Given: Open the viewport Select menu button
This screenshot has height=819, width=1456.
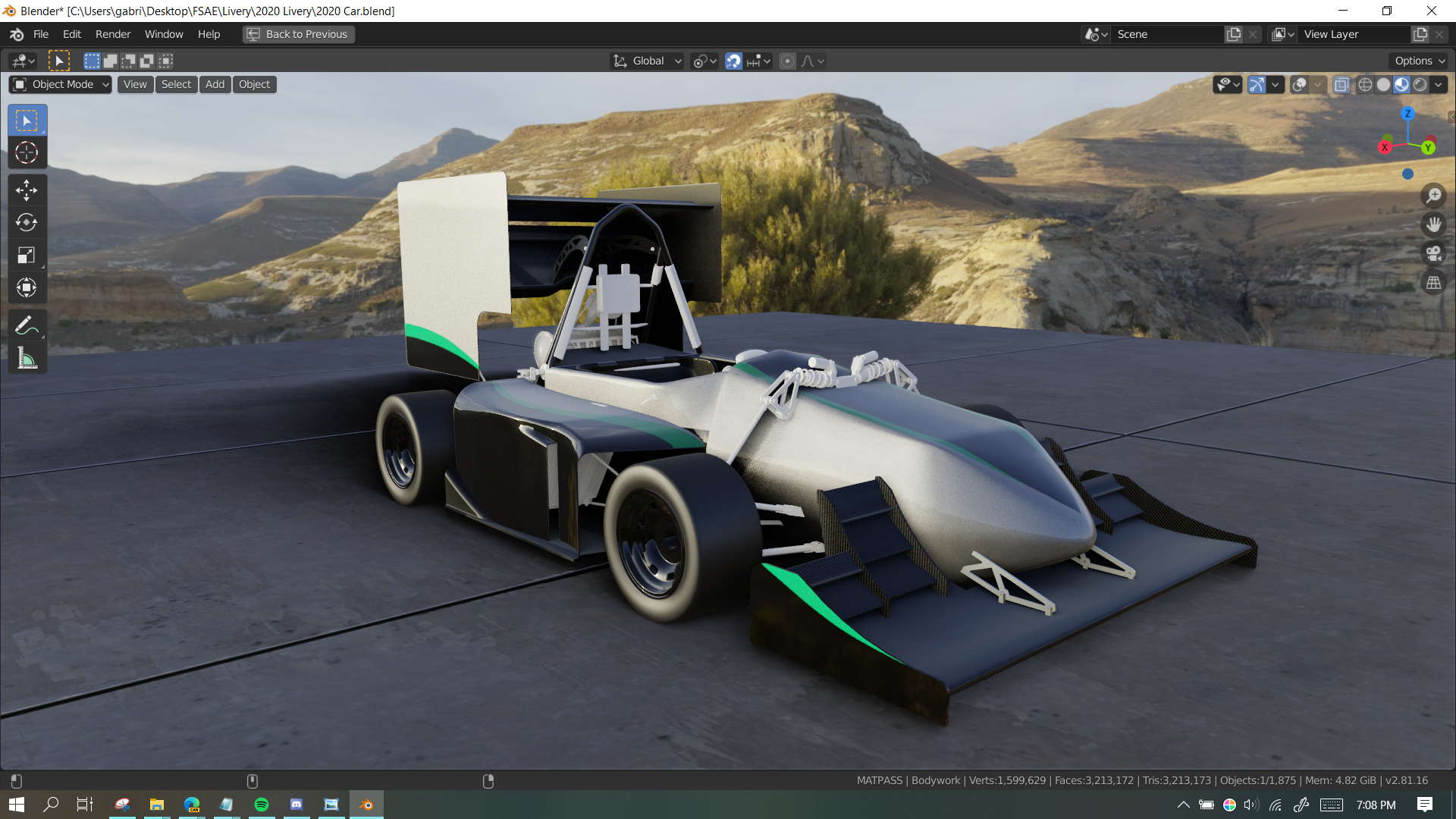Looking at the screenshot, I should coord(176,85).
